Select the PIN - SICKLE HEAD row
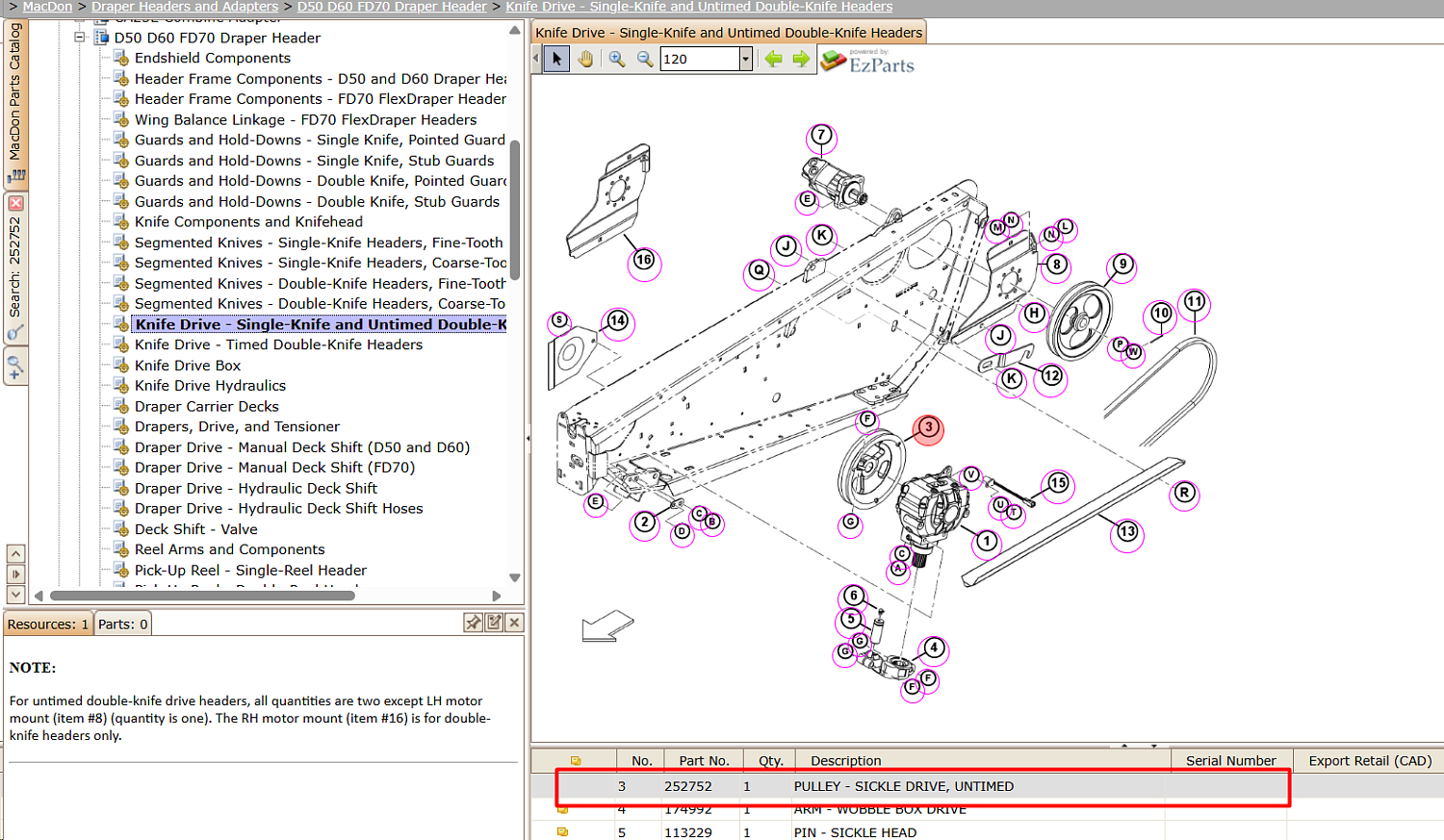The height and width of the screenshot is (840, 1444). point(987,832)
